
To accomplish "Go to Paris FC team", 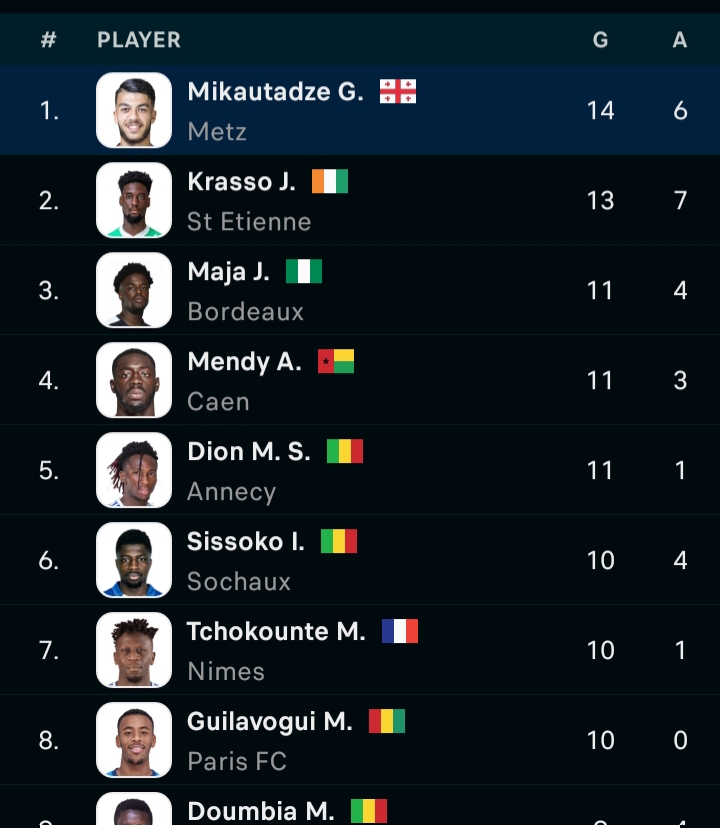I will click(x=237, y=761).
